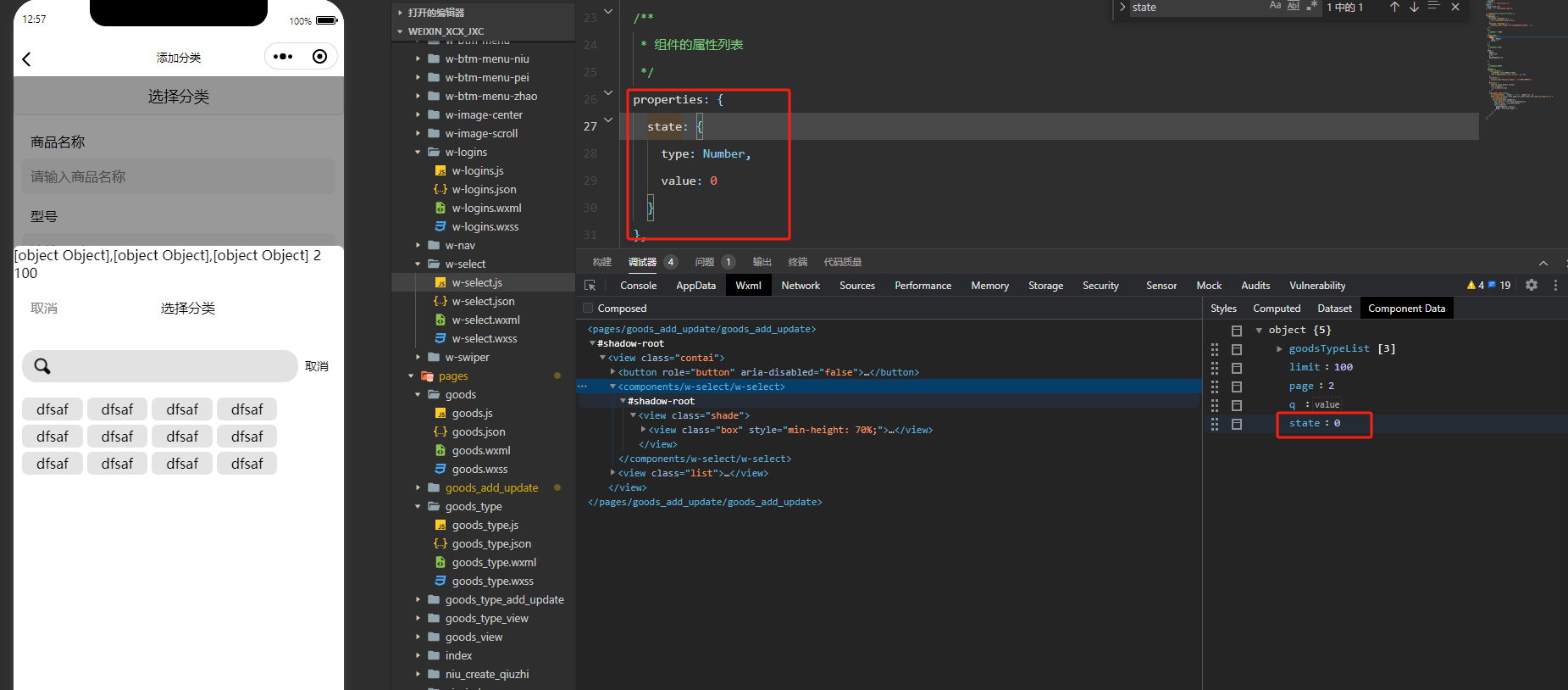Open the mini program three-dots menu
Image resolution: width=1568 pixels, height=690 pixels.
coord(283,57)
